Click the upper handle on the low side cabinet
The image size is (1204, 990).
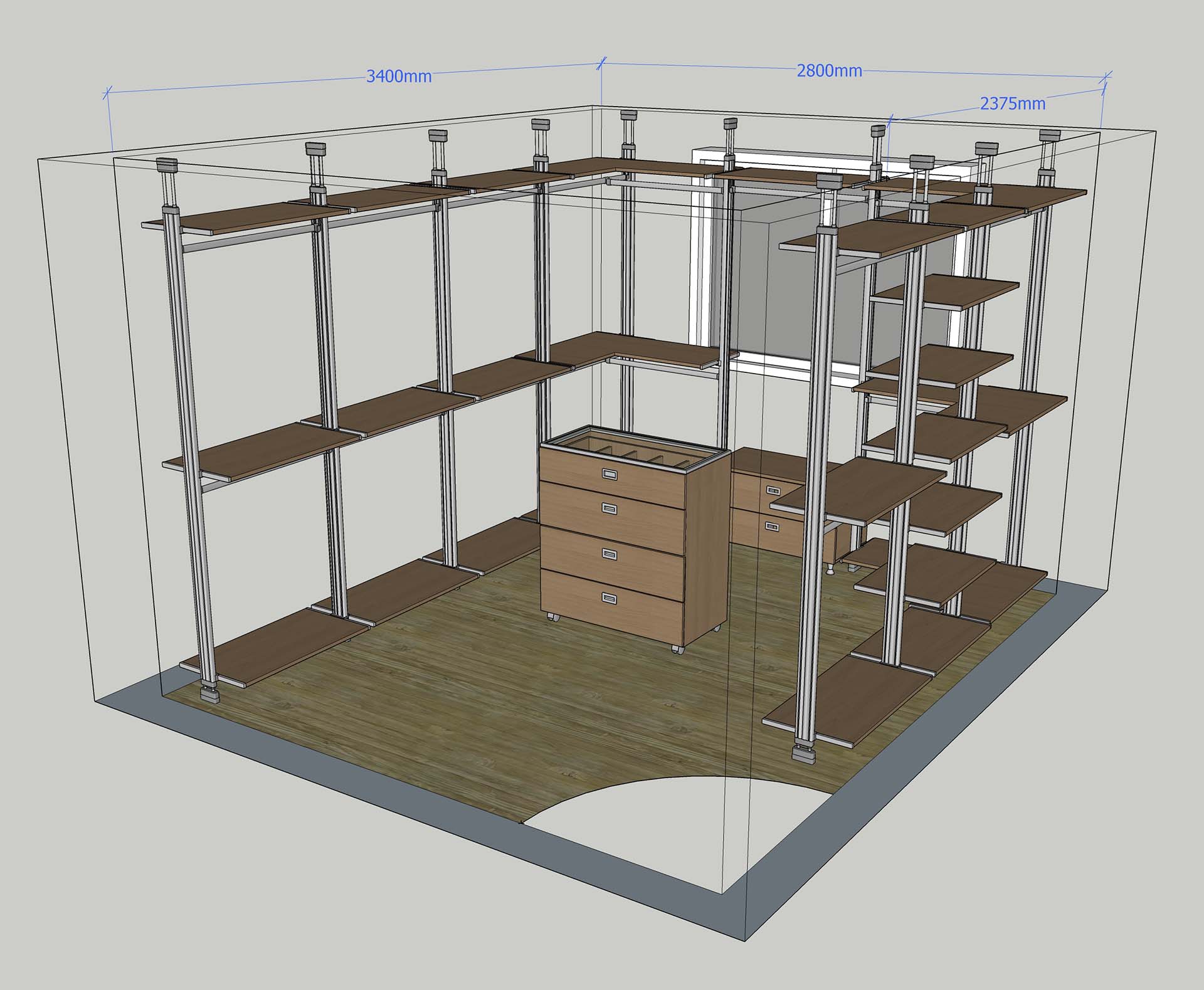(773, 490)
